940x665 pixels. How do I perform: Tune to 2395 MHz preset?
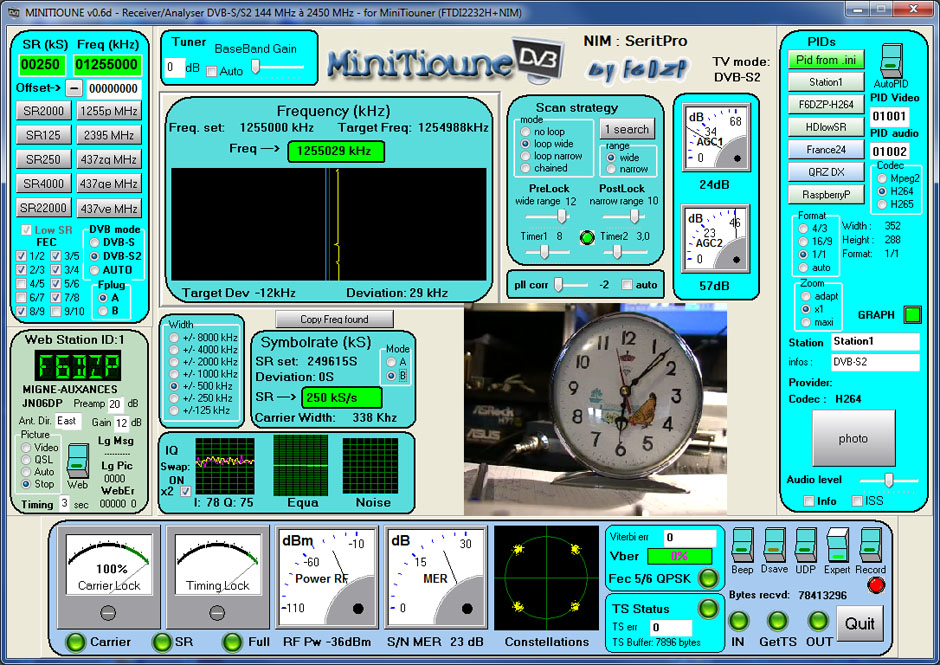109,136
